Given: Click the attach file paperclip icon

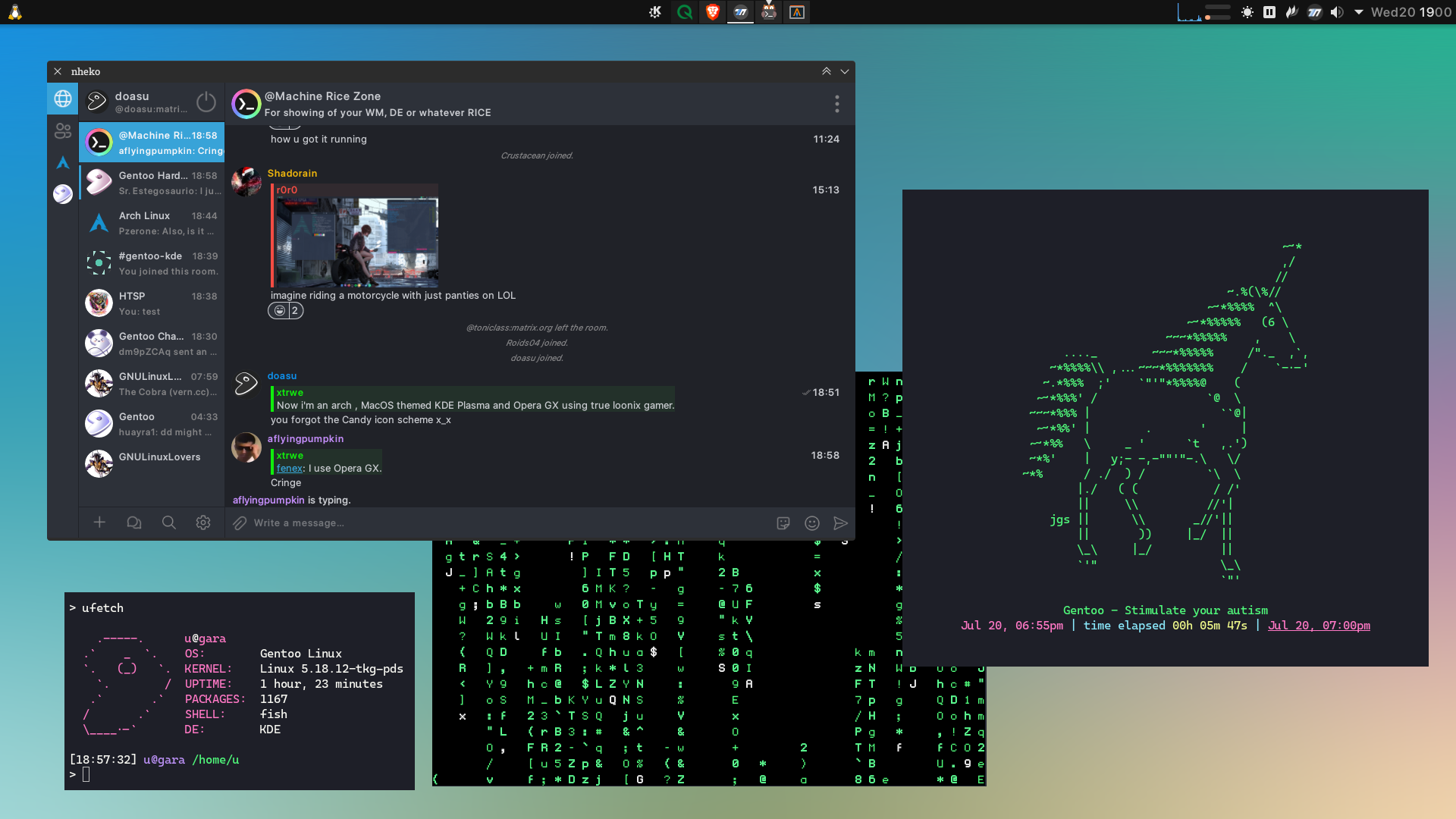Looking at the screenshot, I should [x=240, y=523].
